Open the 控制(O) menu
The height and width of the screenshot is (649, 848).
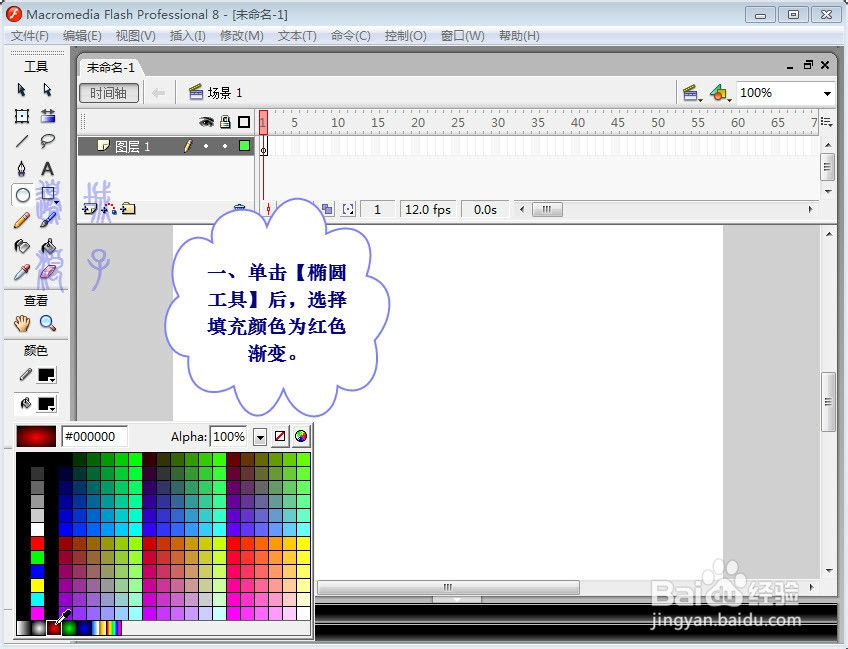(406, 36)
